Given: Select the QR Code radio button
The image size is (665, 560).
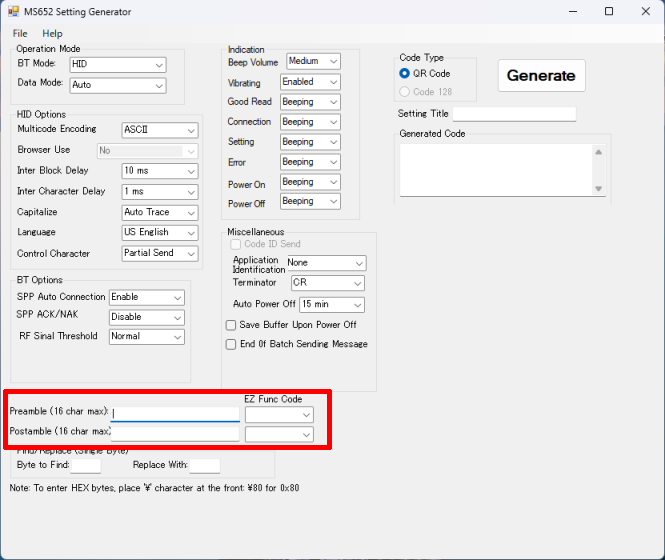Looking at the screenshot, I should pyautogui.click(x=405, y=73).
